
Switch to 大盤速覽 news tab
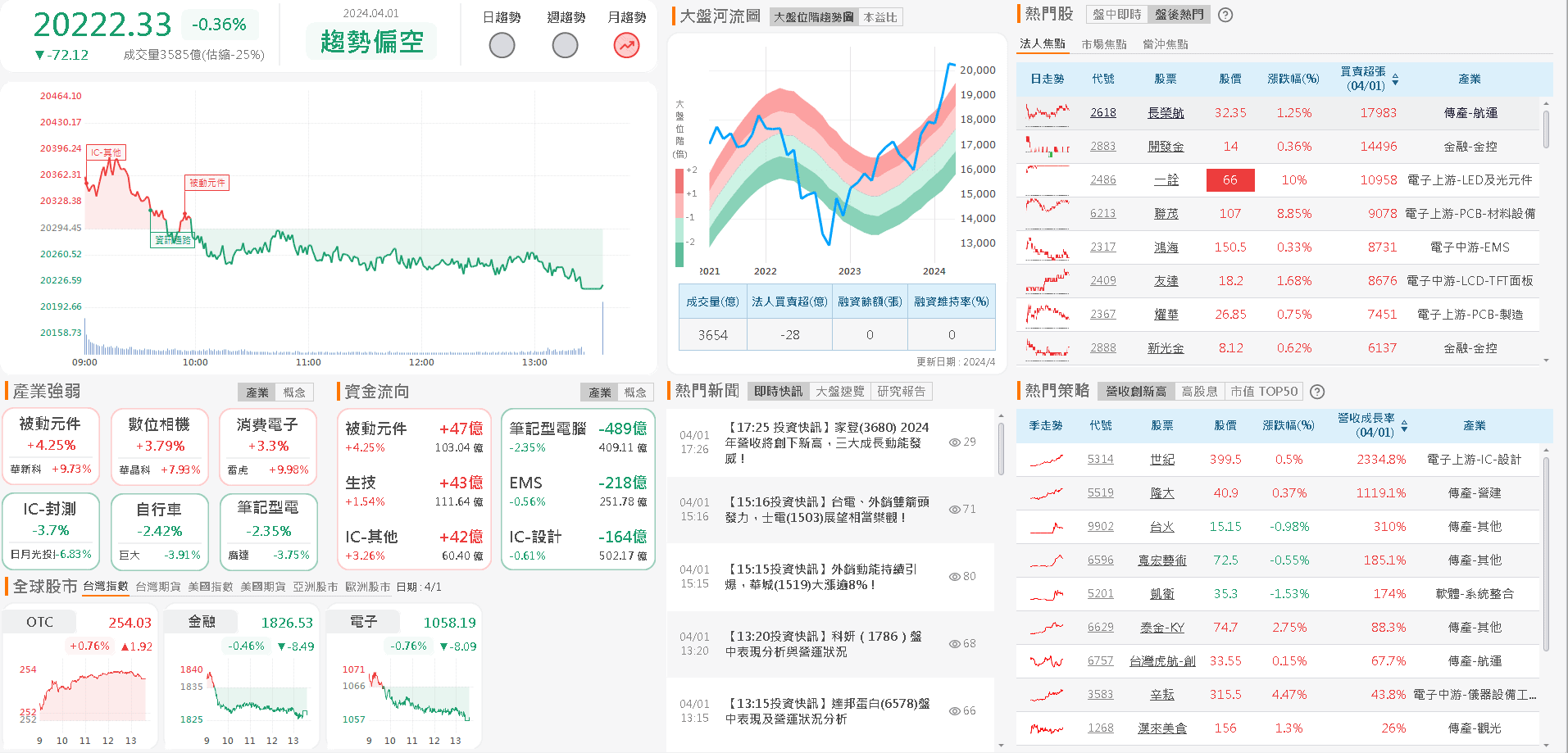tap(840, 392)
